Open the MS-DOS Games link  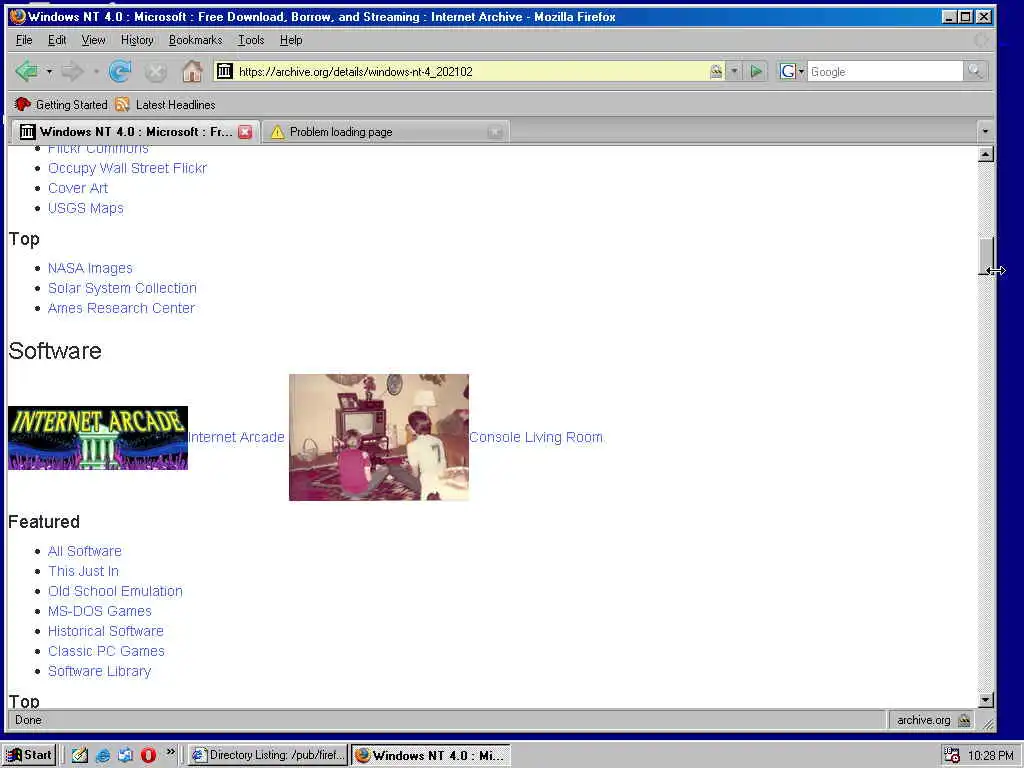(100, 611)
